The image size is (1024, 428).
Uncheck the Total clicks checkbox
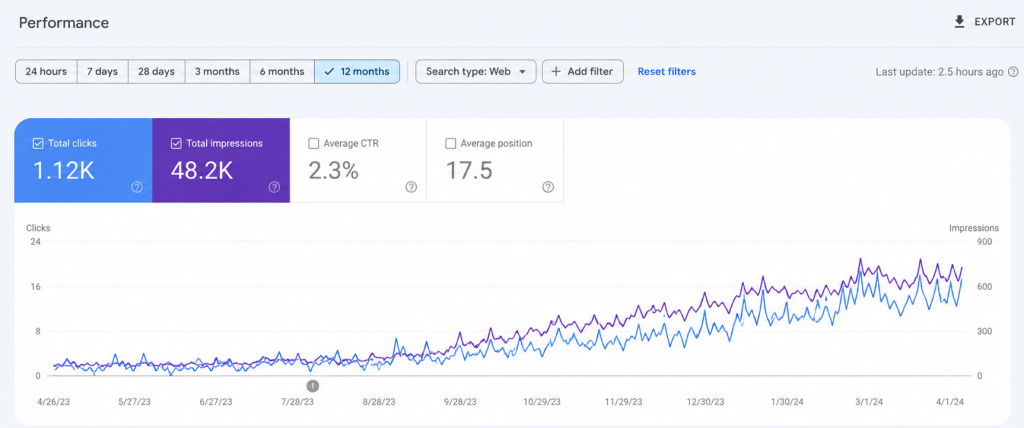pyautogui.click(x=38, y=143)
